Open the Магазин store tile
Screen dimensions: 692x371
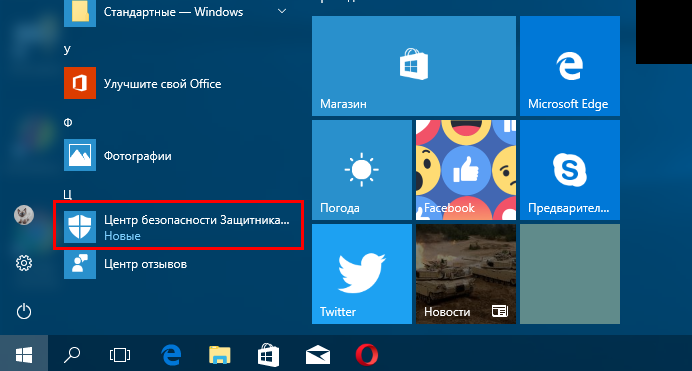point(414,66)
